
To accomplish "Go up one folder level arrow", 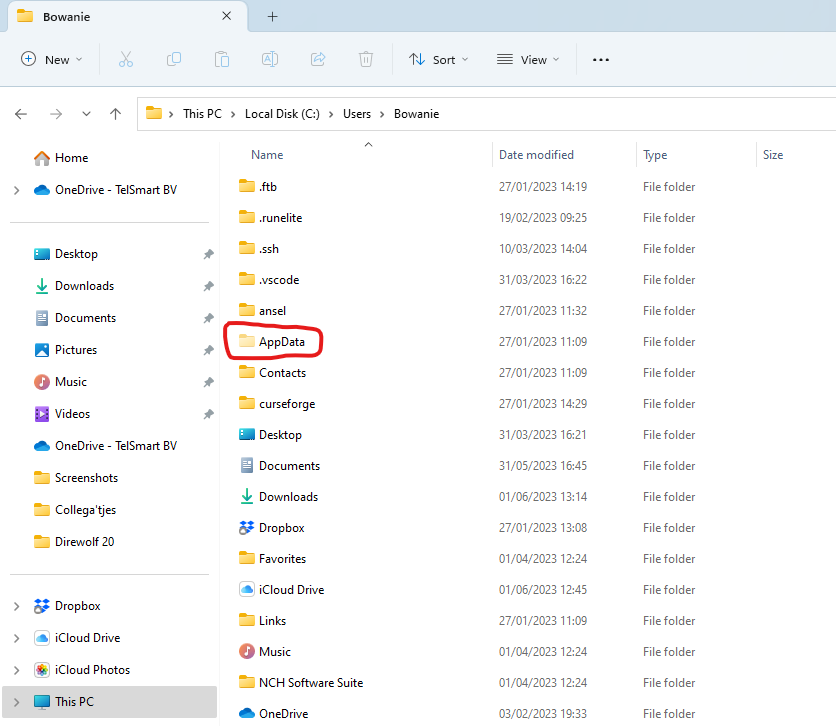I will coord(116,114).
